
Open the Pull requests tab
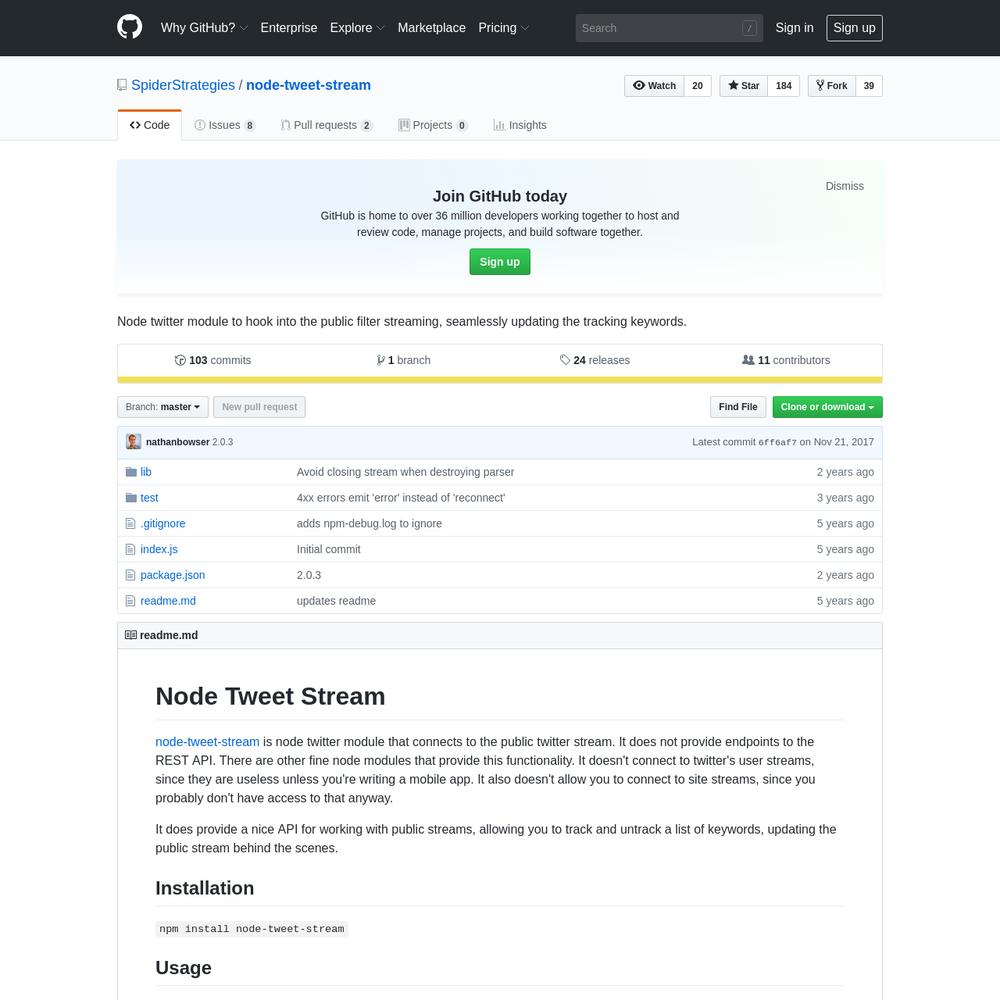[327, 125]
